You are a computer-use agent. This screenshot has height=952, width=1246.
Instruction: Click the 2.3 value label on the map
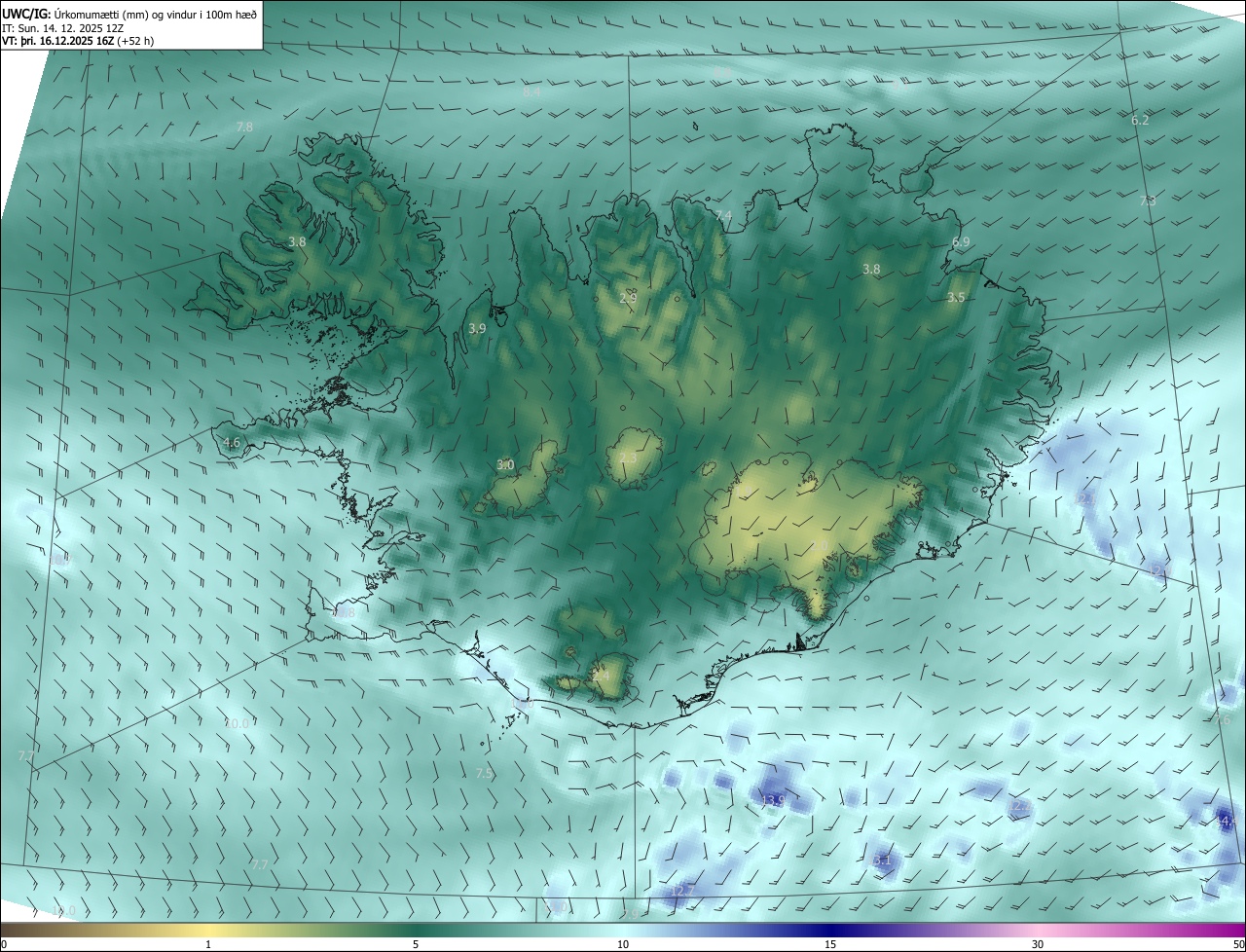(628, 458)
